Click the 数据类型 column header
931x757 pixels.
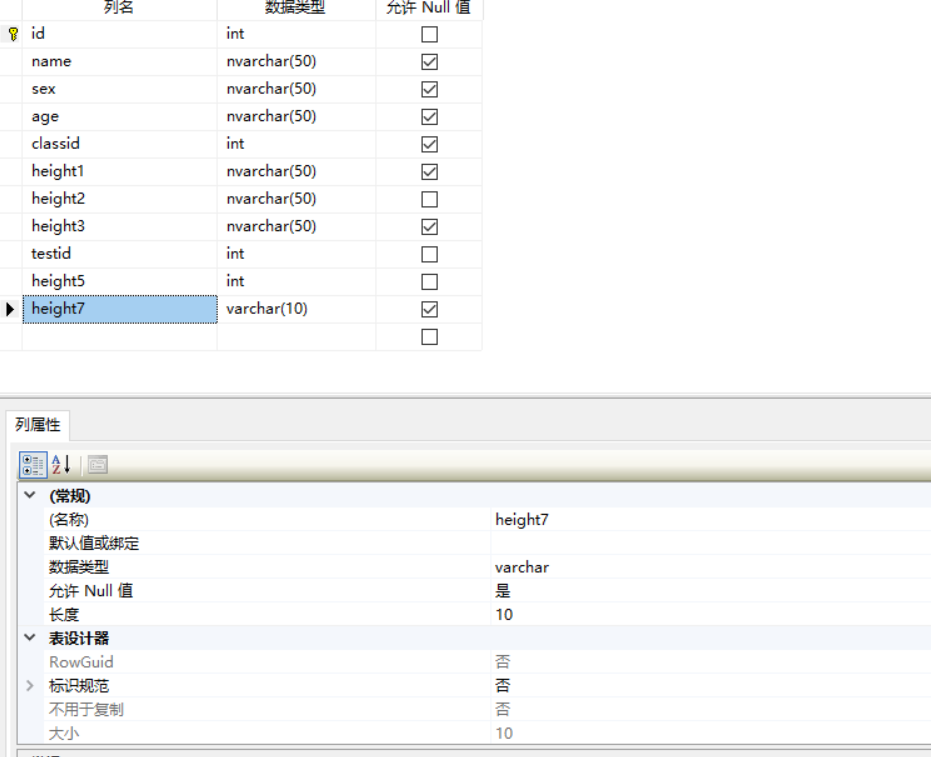coord(296,8)
